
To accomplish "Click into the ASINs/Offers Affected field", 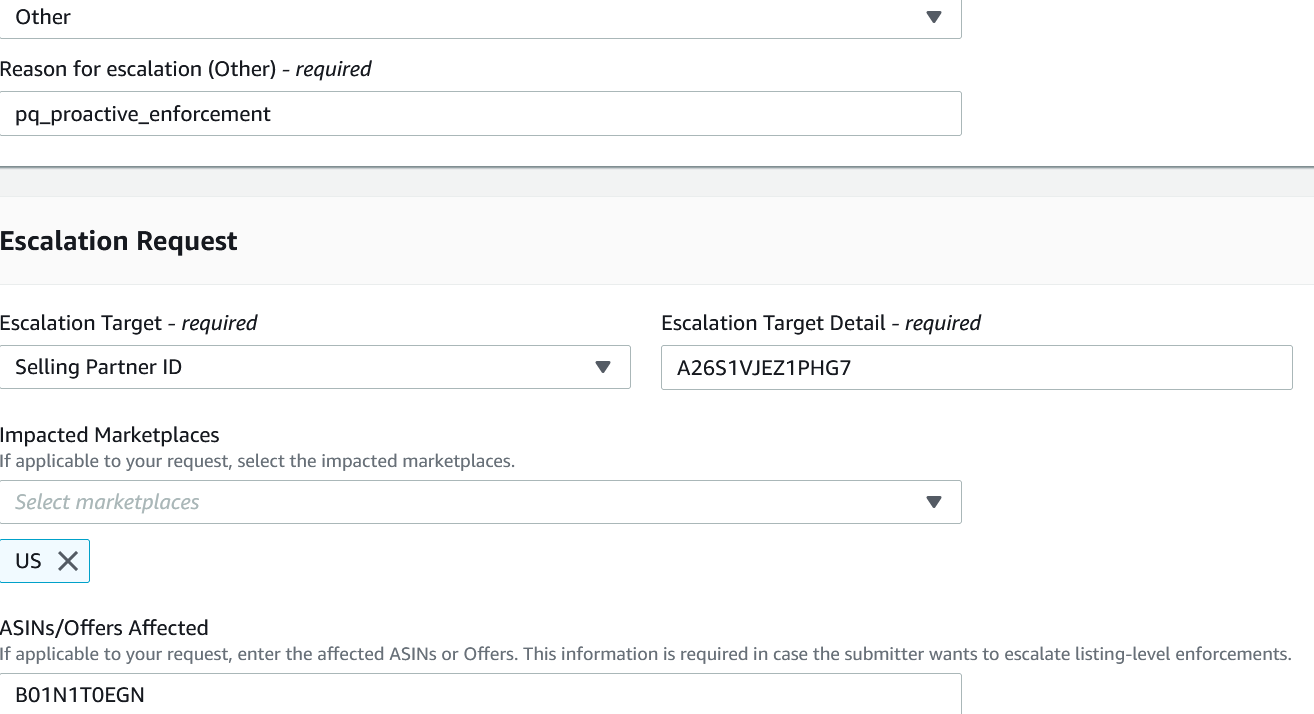I will coord(480,694).
